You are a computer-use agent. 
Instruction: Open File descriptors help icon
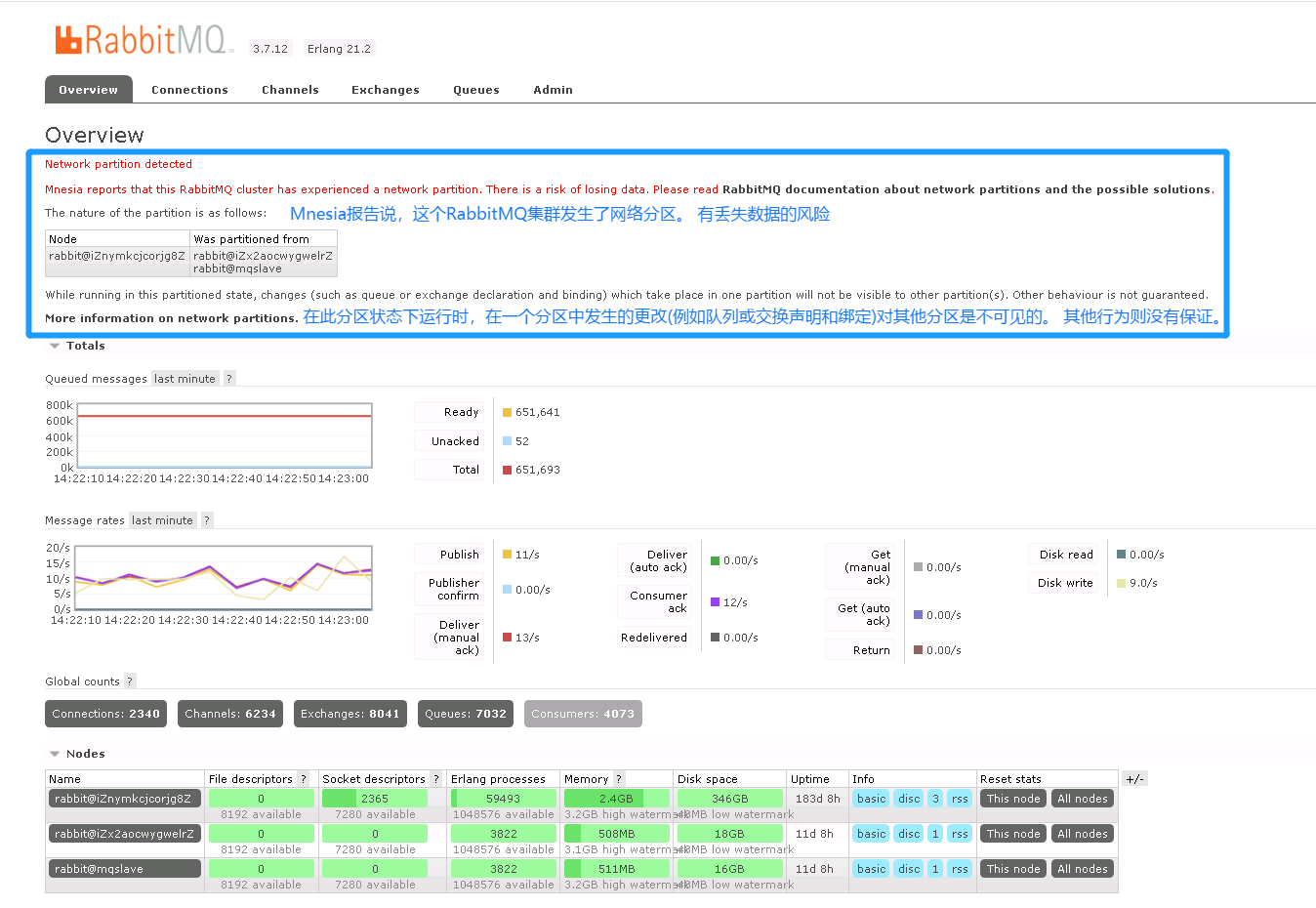tap(304, 779)
